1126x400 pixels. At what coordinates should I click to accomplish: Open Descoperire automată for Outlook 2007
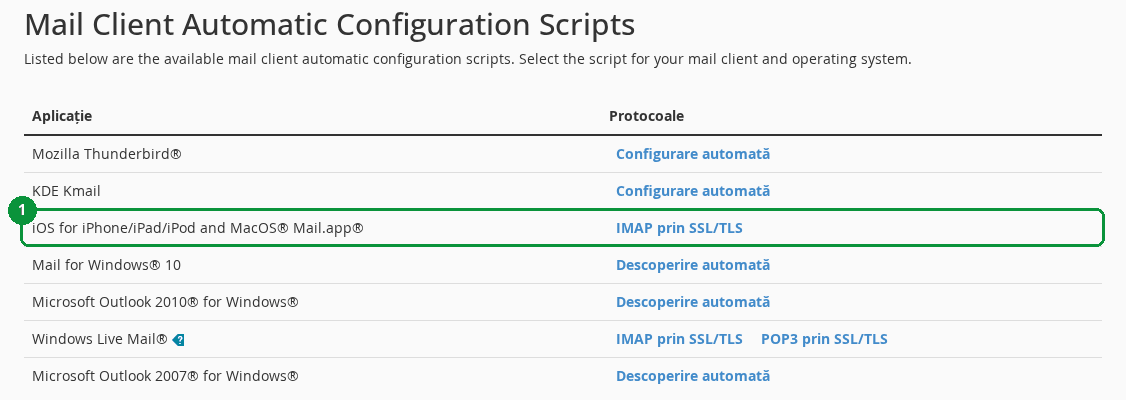(692, 376)
